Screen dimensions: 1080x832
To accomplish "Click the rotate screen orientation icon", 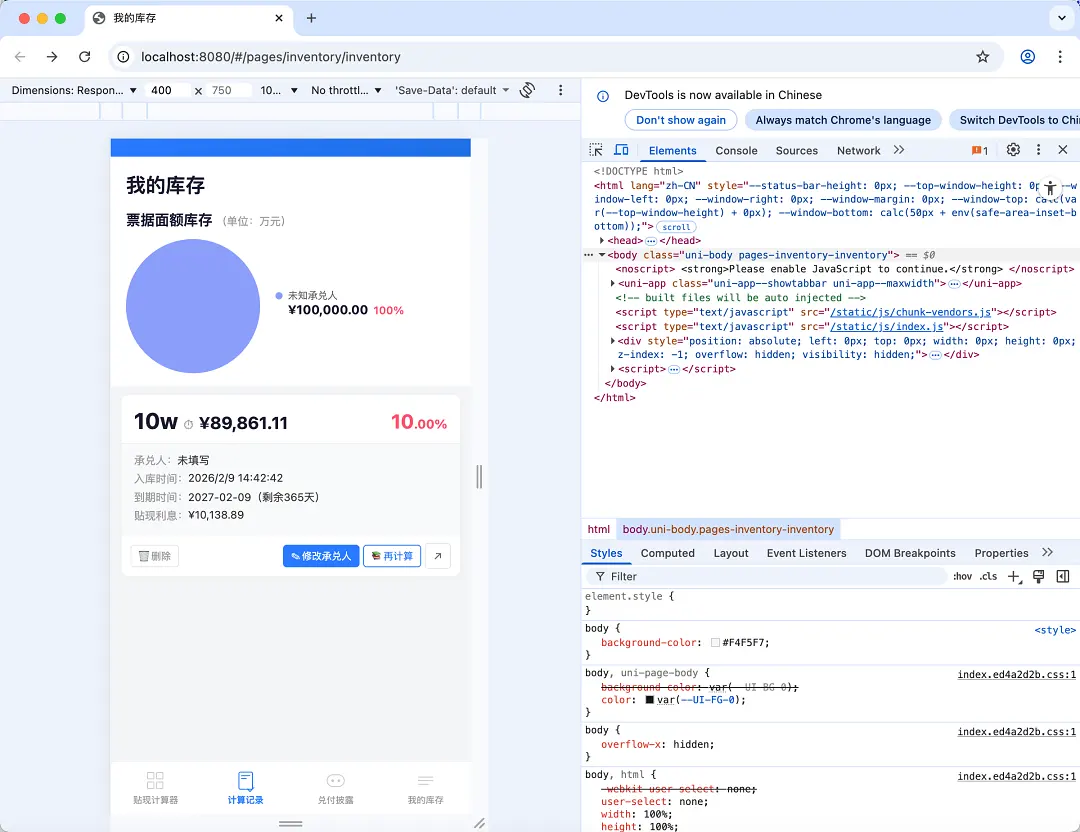I will pyautogui.click(x=528, y=90).
